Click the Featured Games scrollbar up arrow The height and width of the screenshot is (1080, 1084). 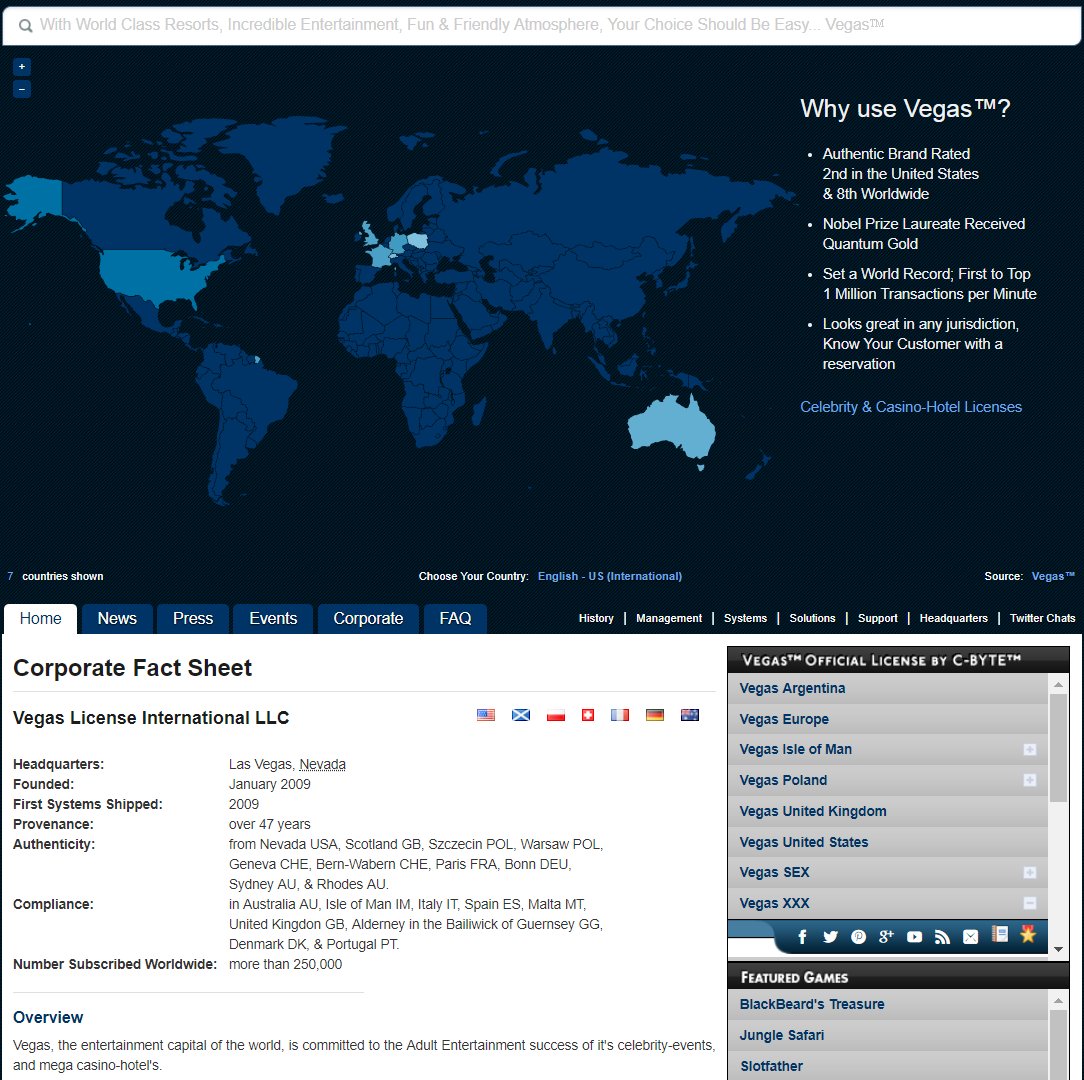coord(1058,1000)
